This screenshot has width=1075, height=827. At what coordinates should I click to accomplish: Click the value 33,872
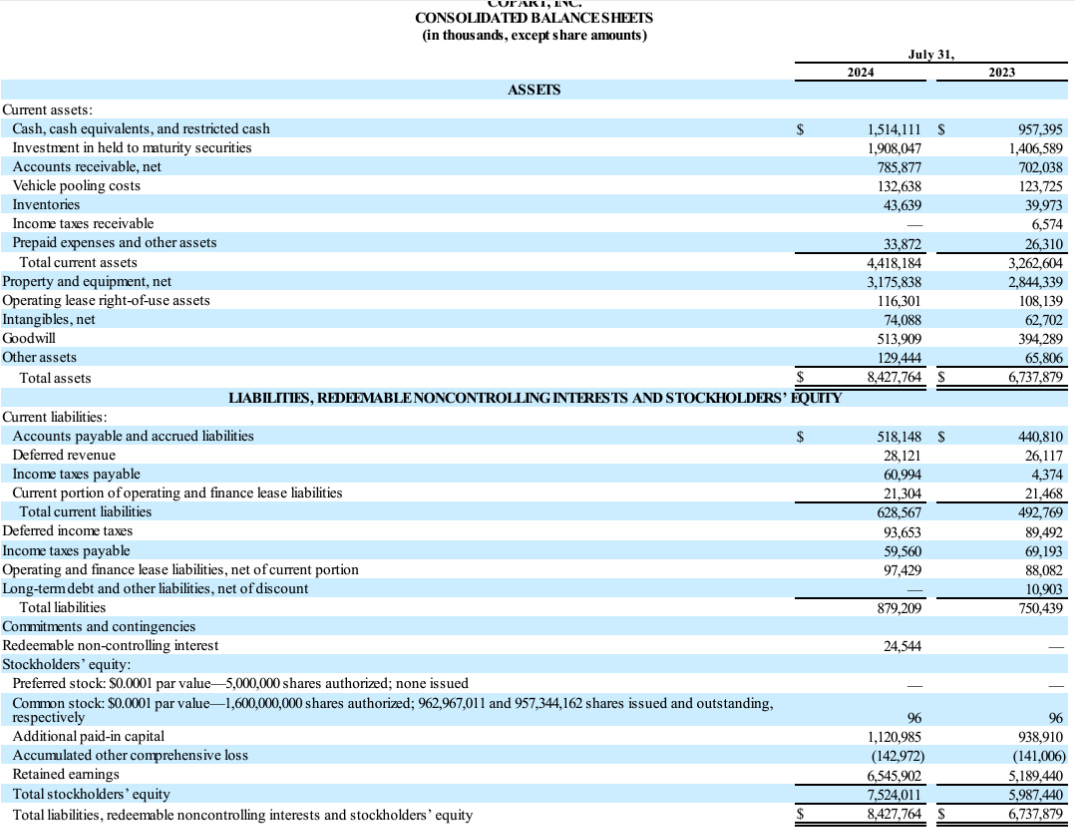tap(903, 244)
